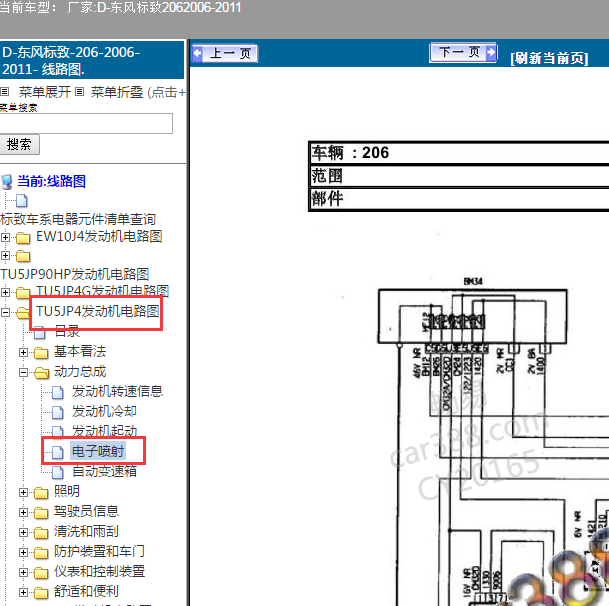Image resolution: width=609 pixels, height=606 pixels.
Task: Click the 驾驶员信息 folder icon
Action: (41, 513)
